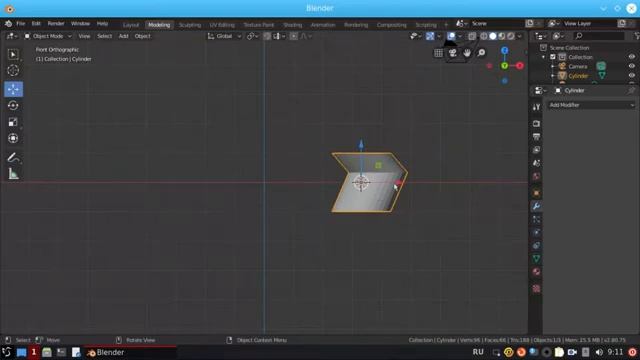Select the Cursor tool in toolbar
The image size is (640, 360).
coord(13,71)
